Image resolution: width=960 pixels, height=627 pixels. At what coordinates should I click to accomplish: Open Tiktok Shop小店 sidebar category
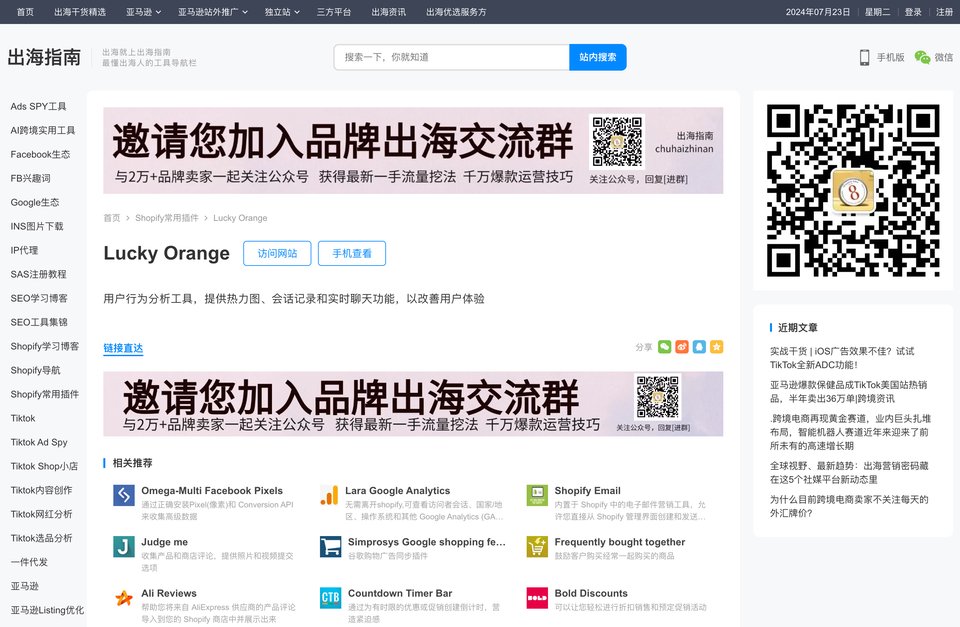(44, 466)
